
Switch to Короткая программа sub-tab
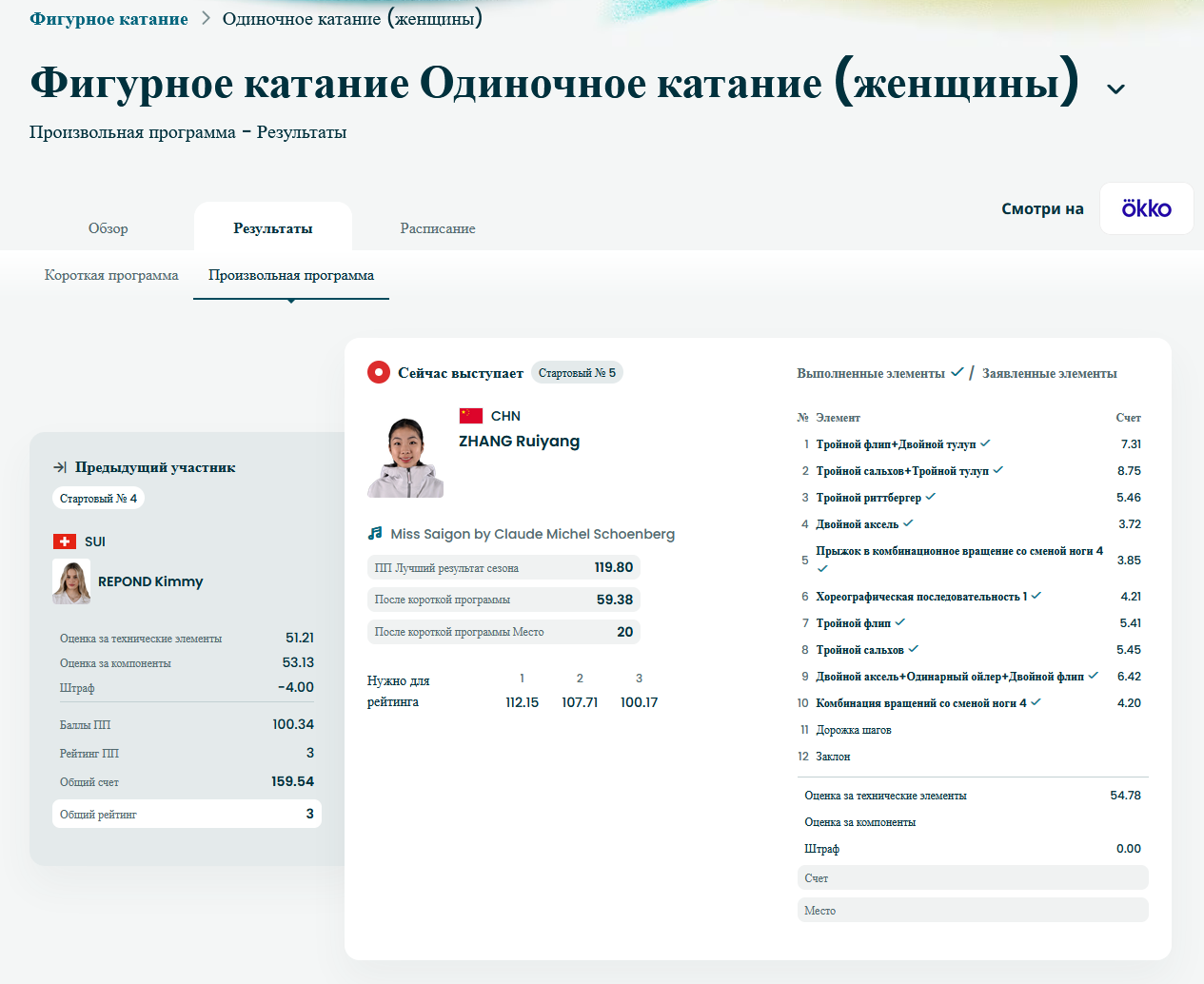coord(111,275)
